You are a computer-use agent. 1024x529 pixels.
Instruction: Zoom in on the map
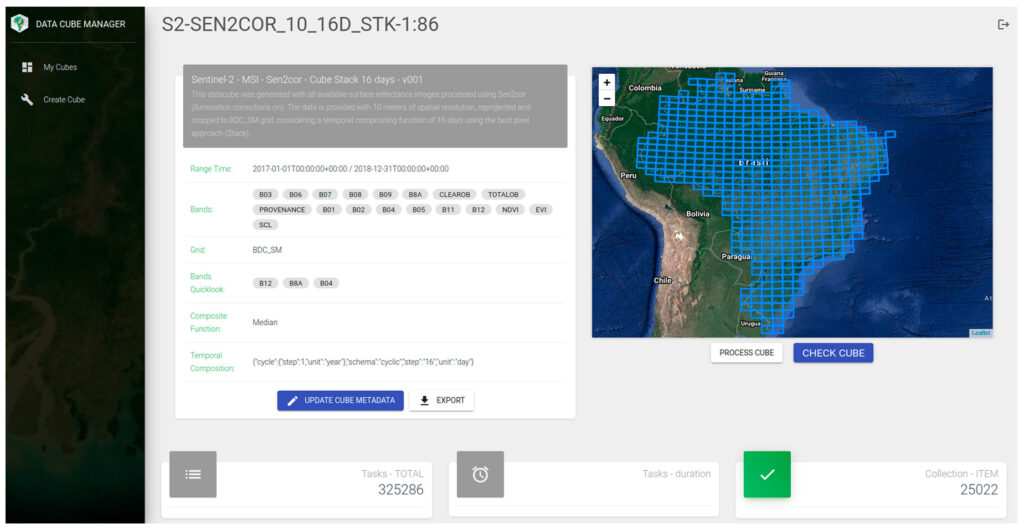tap(607, 82)
